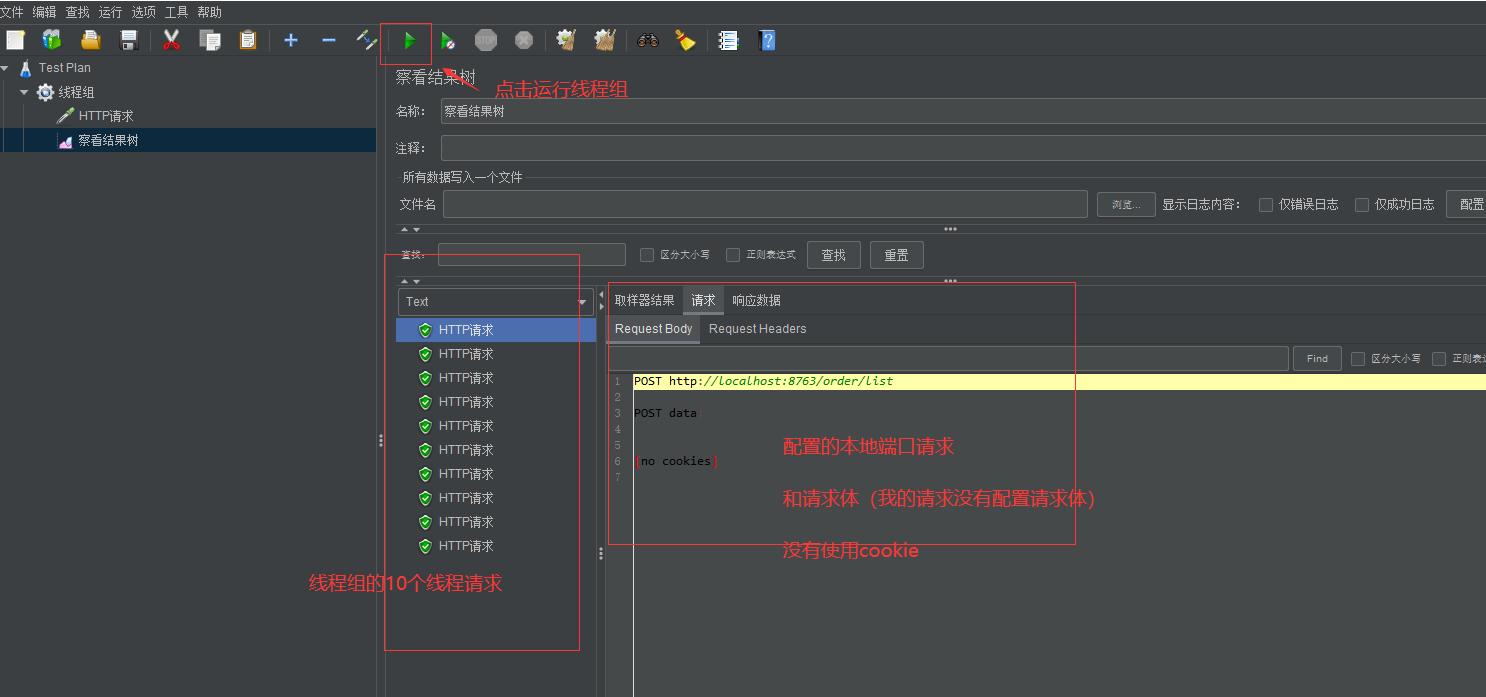Image resolution: width=1486 pixels, height=697 pixels.
Task: Select the Request Body sub-tab
Action: pos(653,329)
